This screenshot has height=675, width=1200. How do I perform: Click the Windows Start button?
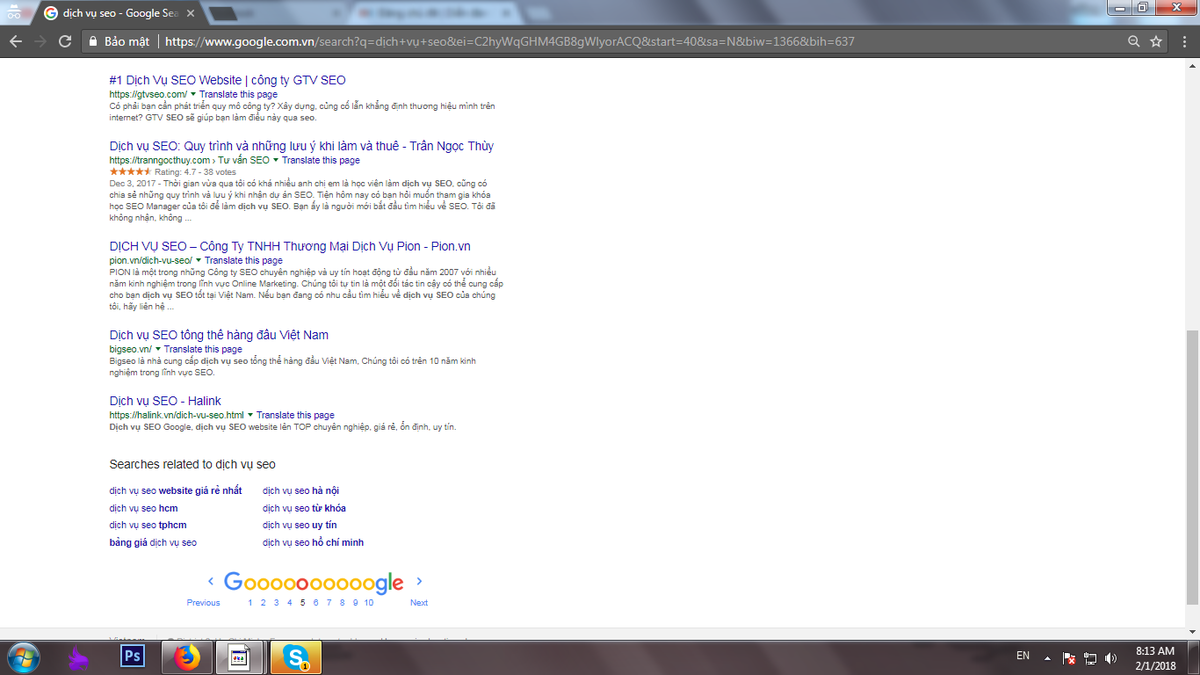pos(22,656)
